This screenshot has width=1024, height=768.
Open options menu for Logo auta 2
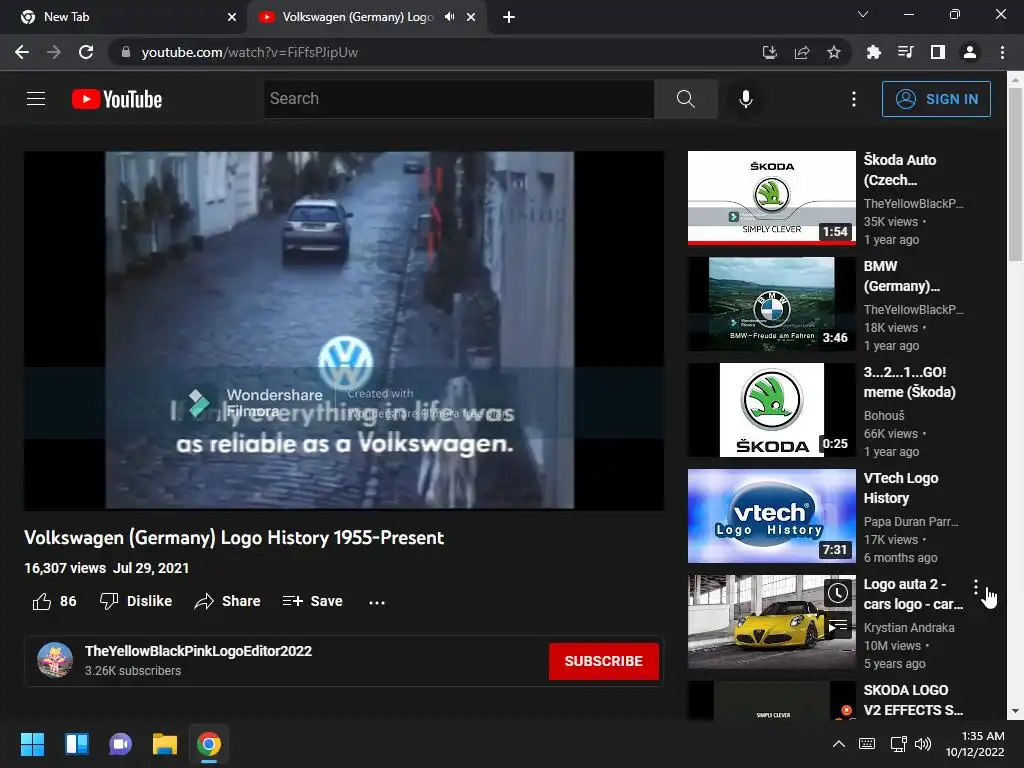tap(976, 586)
